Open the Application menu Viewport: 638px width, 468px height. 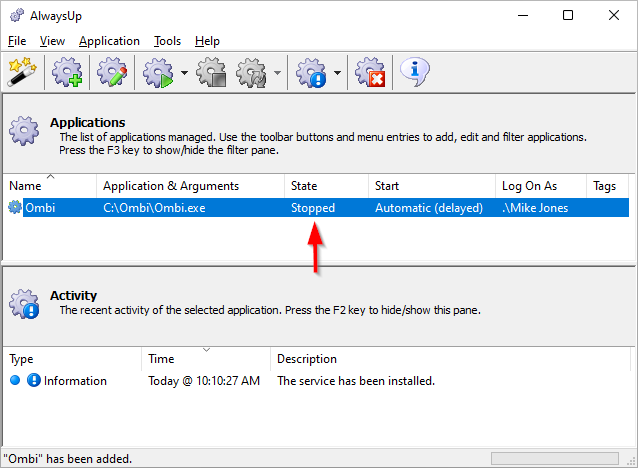pyautogui.click(x=109, y=41)
